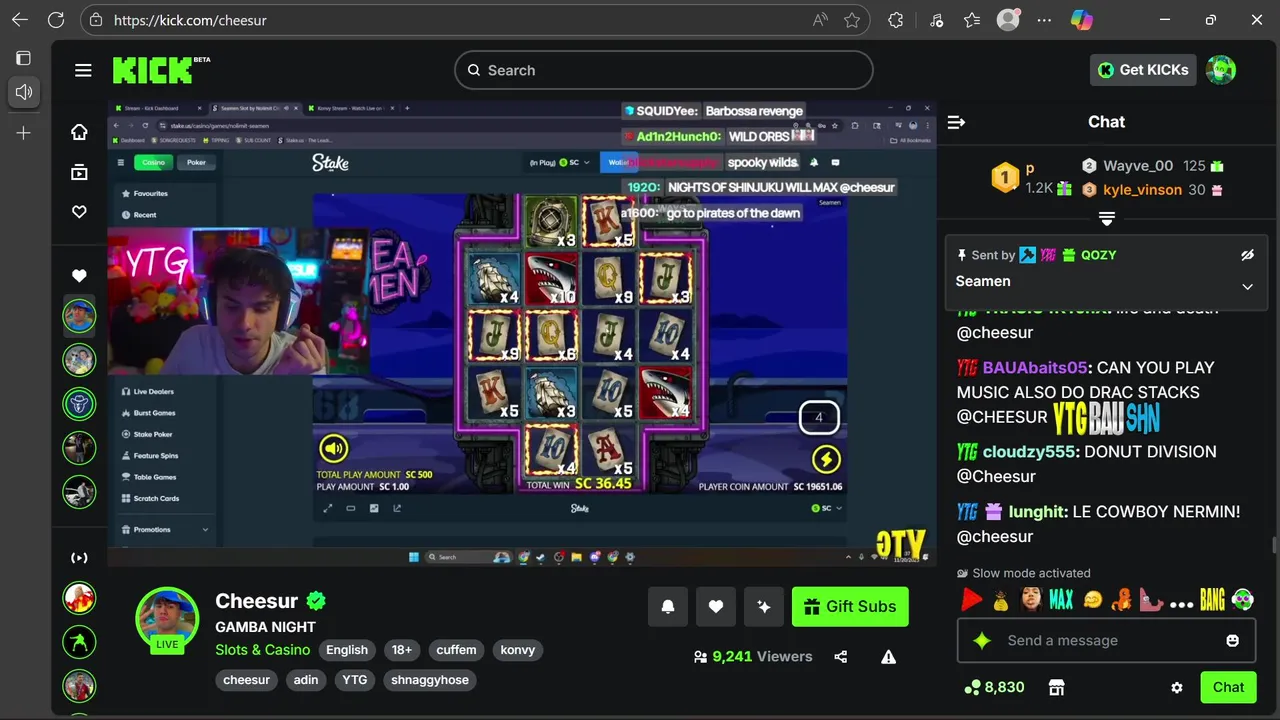
Task: Insert the BANG emote
Action: coord(1212,600)
